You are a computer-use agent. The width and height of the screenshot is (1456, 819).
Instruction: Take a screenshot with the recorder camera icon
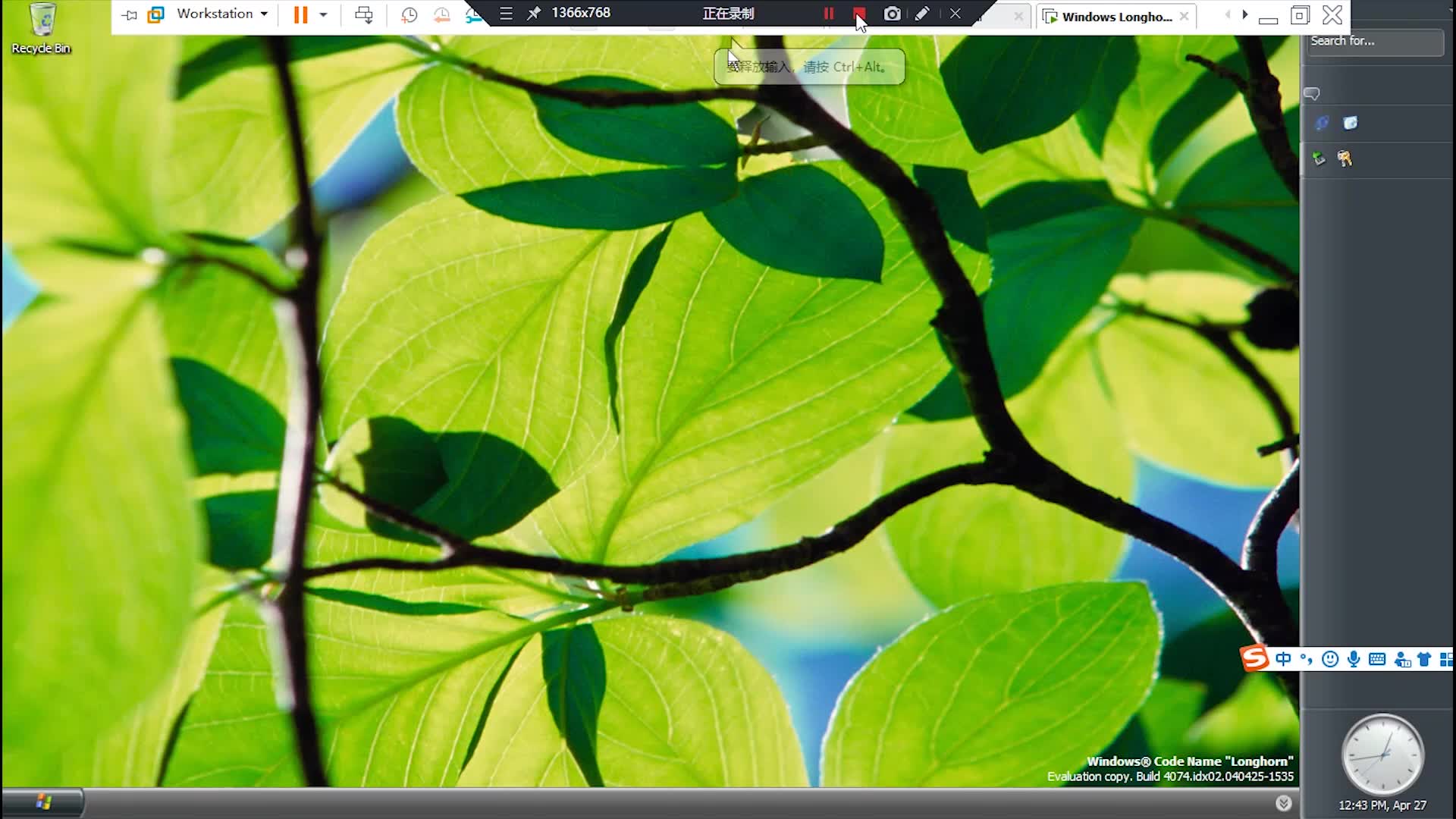tap(892, 14)
